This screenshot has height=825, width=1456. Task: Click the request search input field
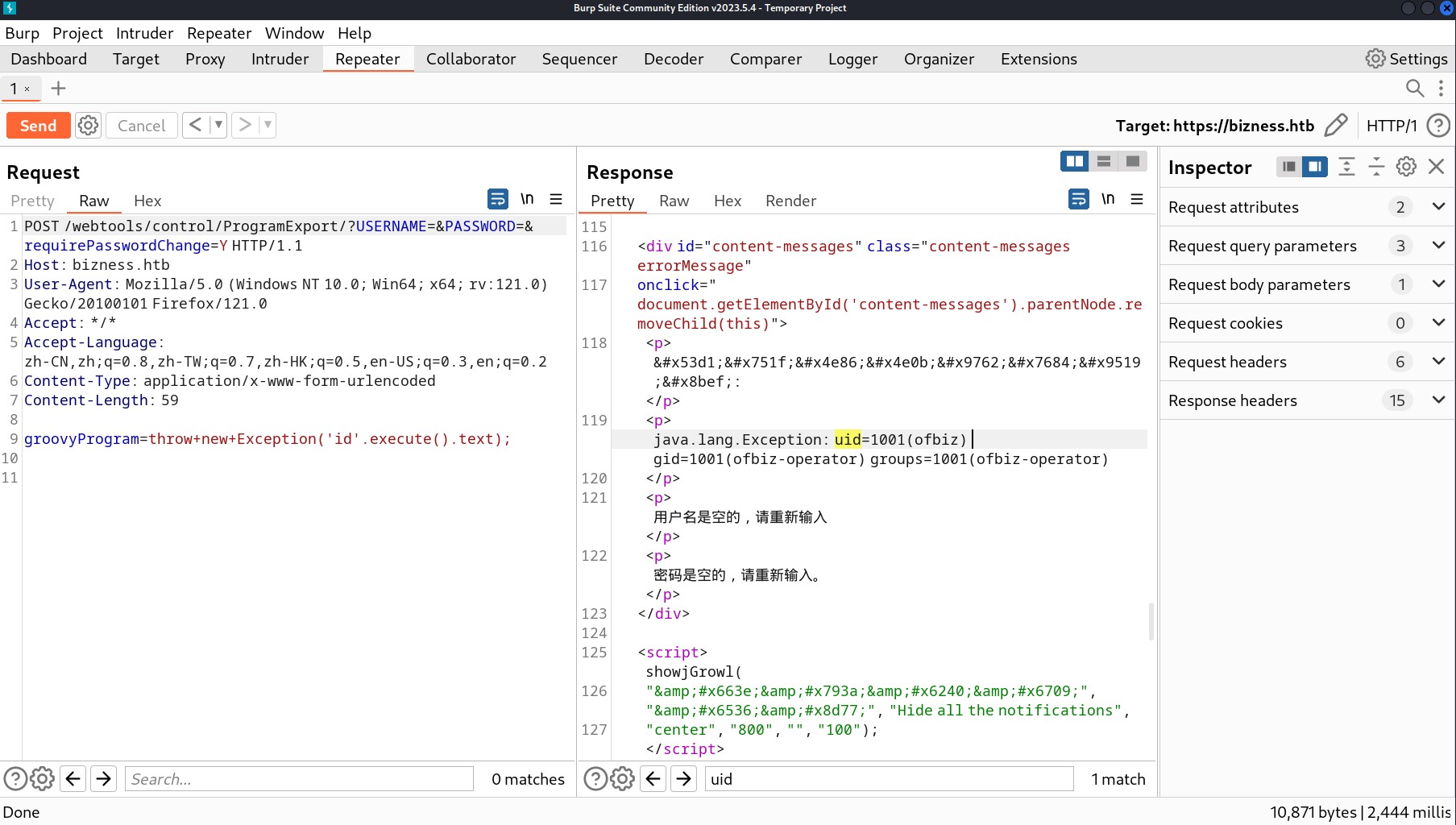point(299,779)
